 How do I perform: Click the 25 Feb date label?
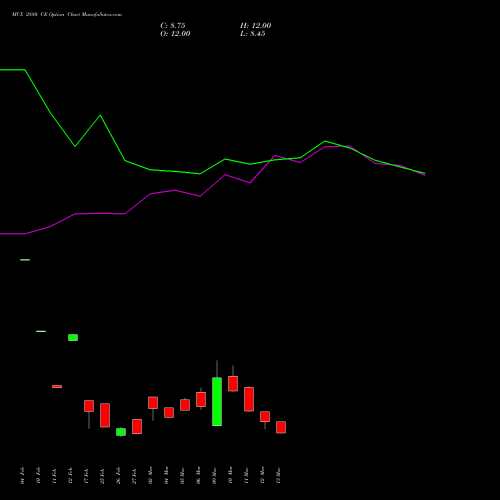[x=102, y=476]
